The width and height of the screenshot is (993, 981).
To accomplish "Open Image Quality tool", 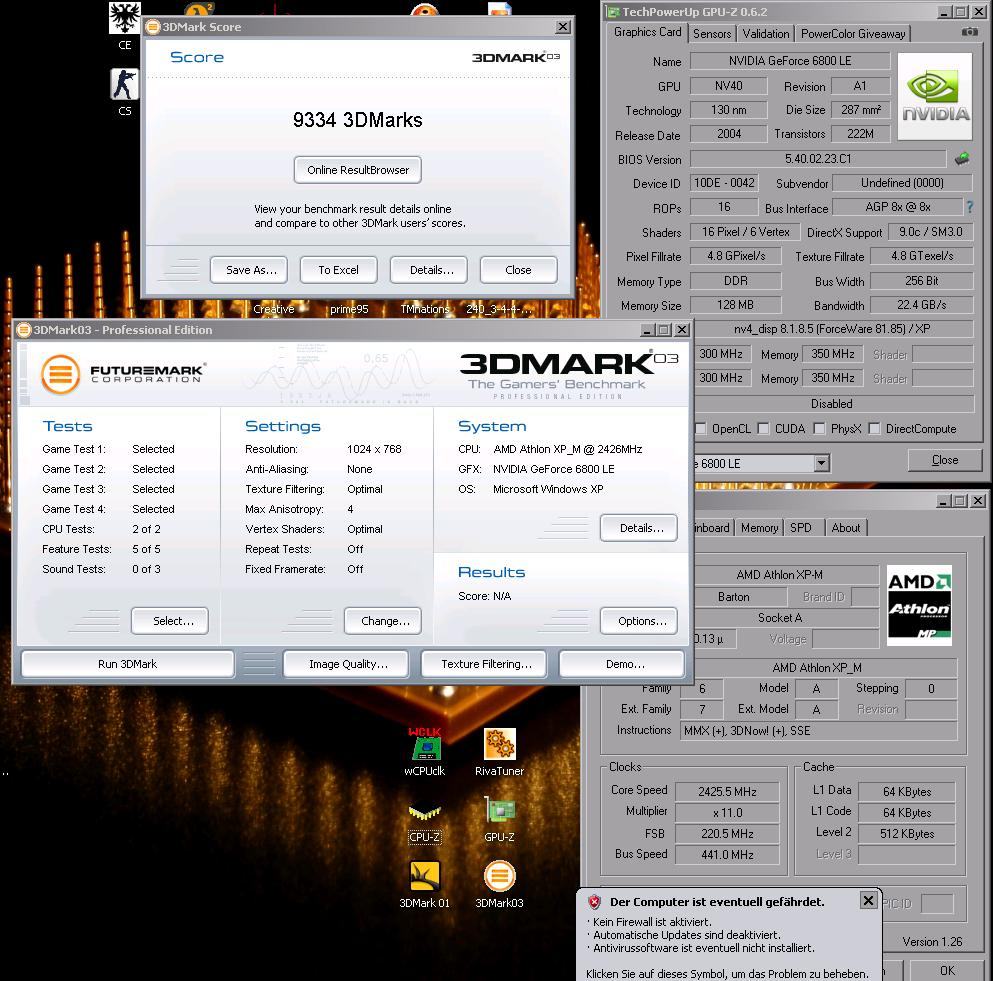I will tap(348, 664).
